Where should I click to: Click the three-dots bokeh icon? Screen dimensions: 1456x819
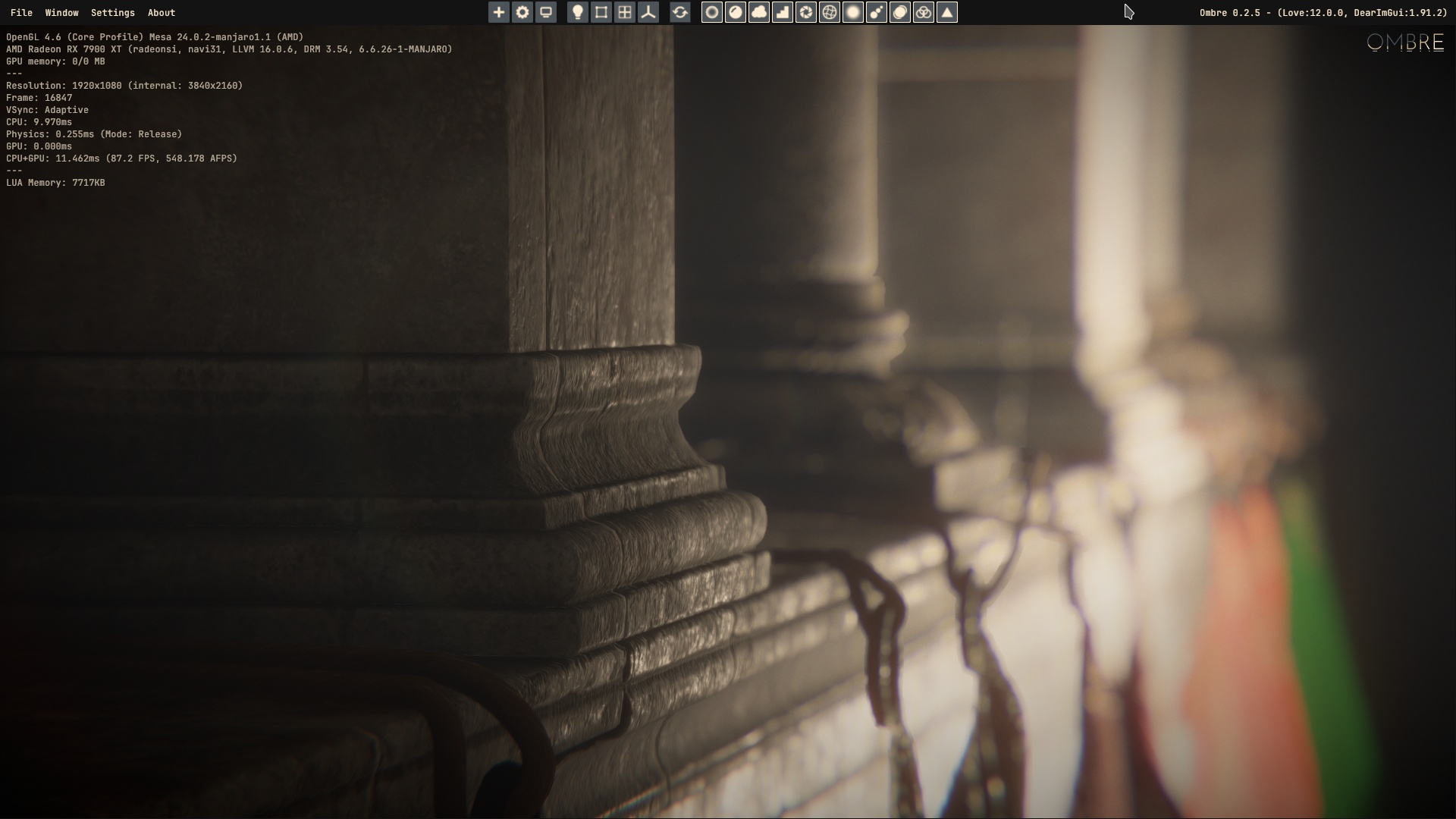pos(877,12)
